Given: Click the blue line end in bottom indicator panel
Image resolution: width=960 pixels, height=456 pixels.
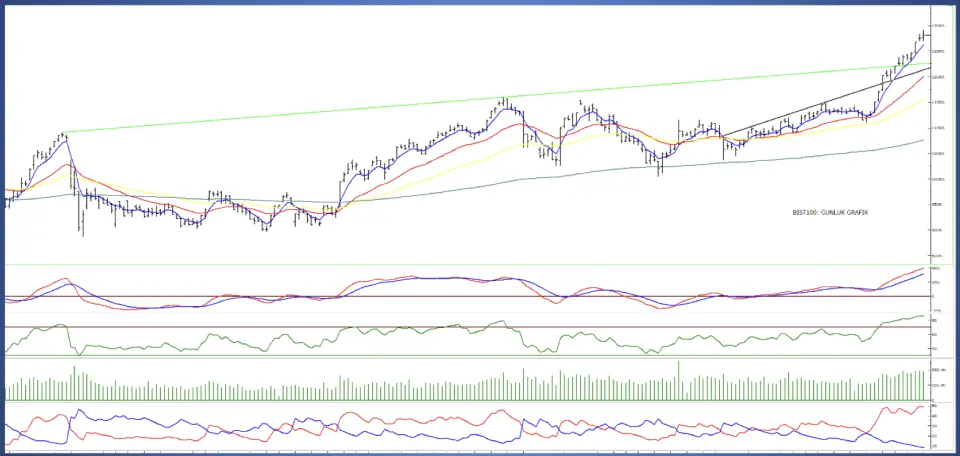Looking at the screenshot, I should tap(920, 446).
